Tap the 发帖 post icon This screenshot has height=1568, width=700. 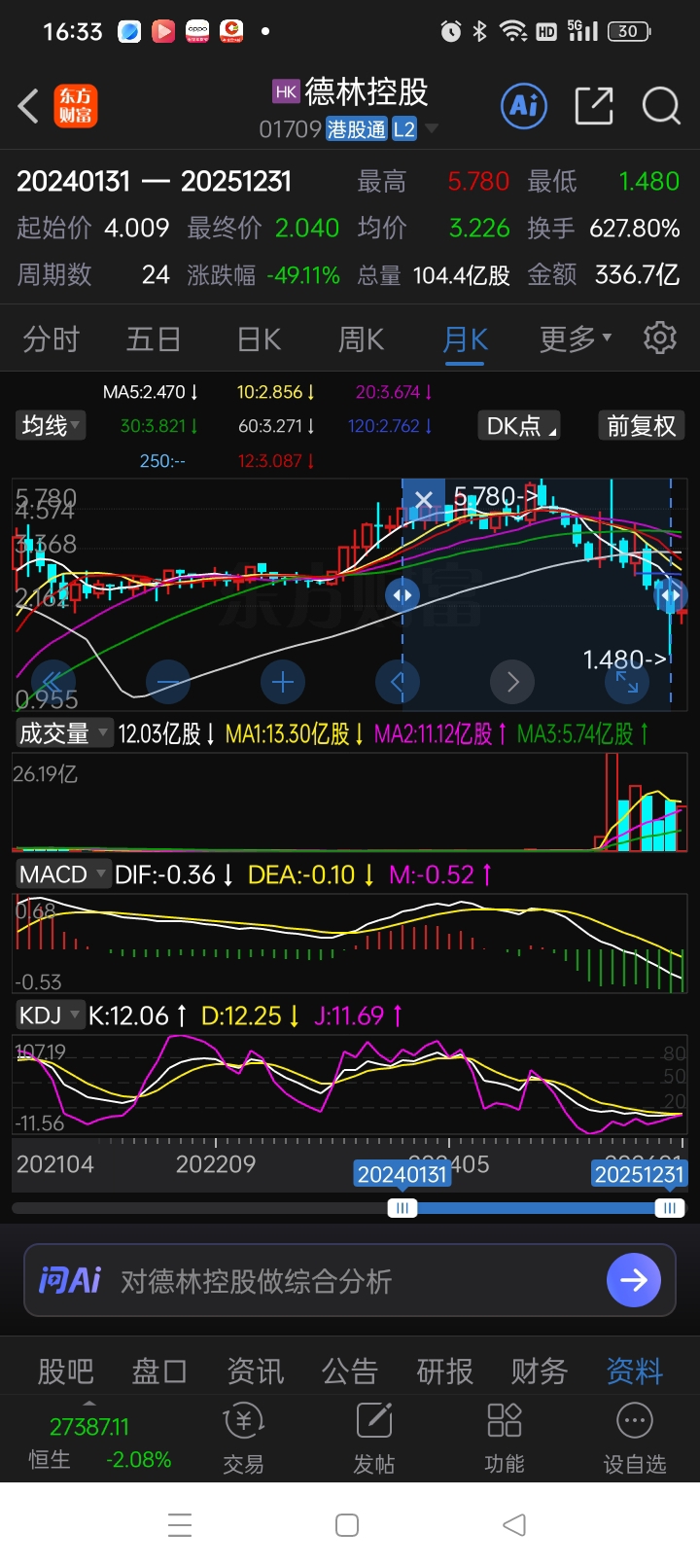pos(374,1439)
